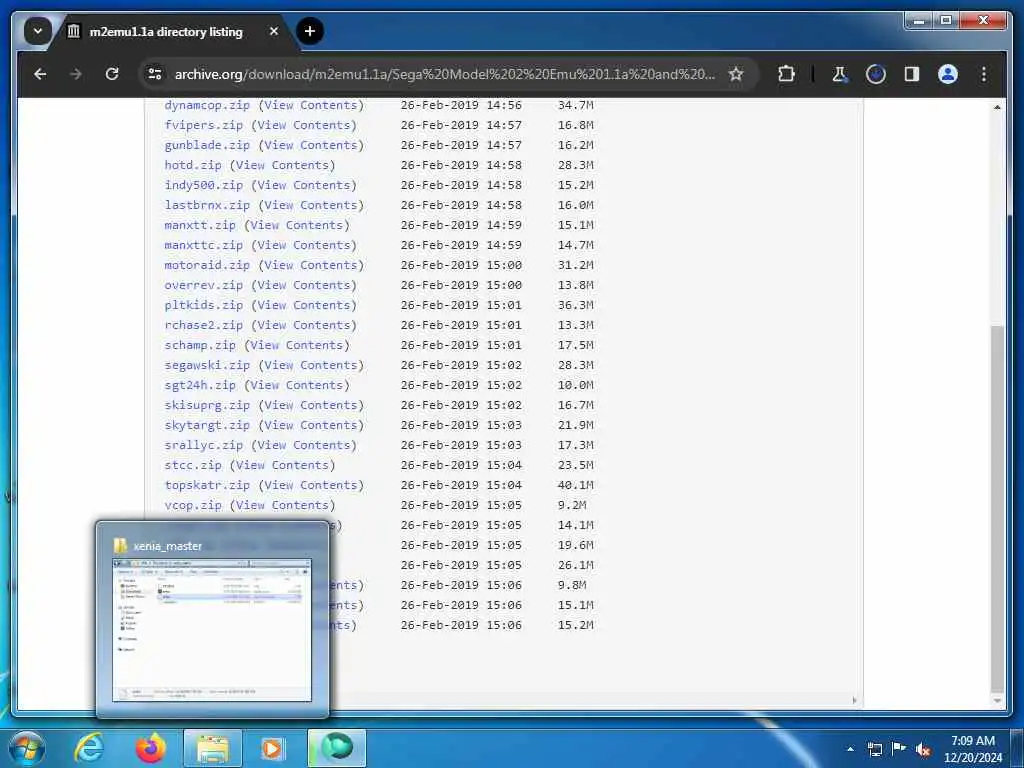View Contents of vcop.zip

click(282, 505)
